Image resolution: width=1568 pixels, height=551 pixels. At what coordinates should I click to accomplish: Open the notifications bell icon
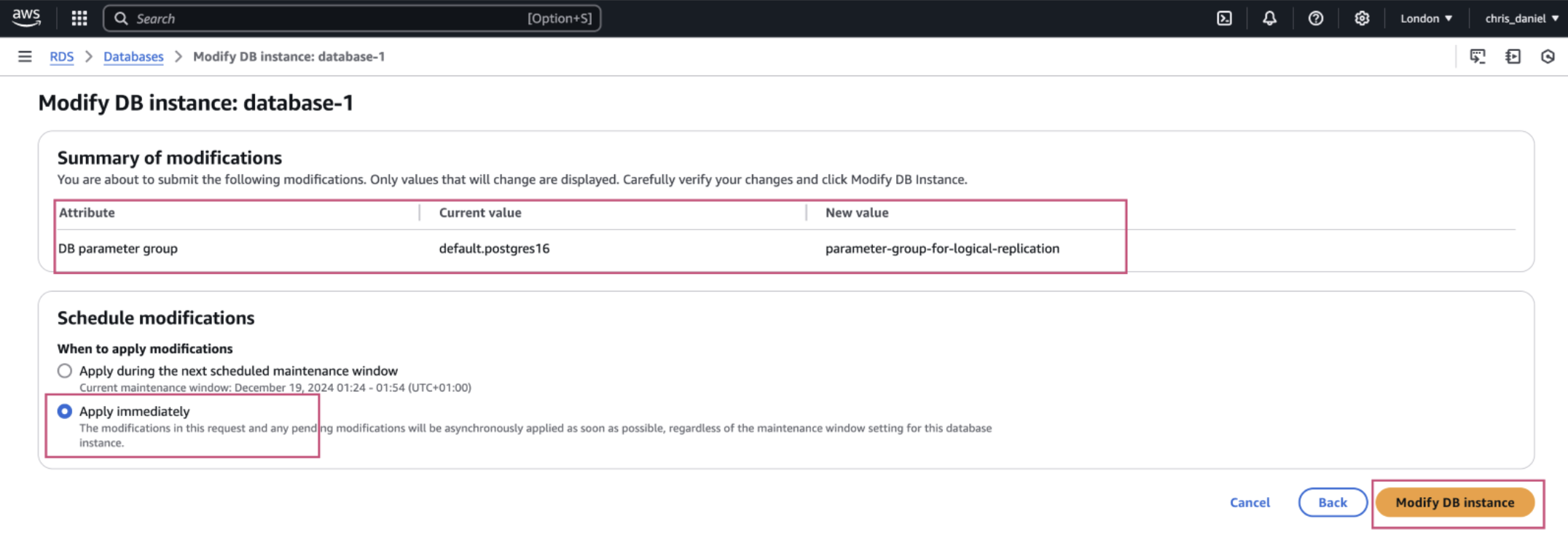tap(1269, 18)
